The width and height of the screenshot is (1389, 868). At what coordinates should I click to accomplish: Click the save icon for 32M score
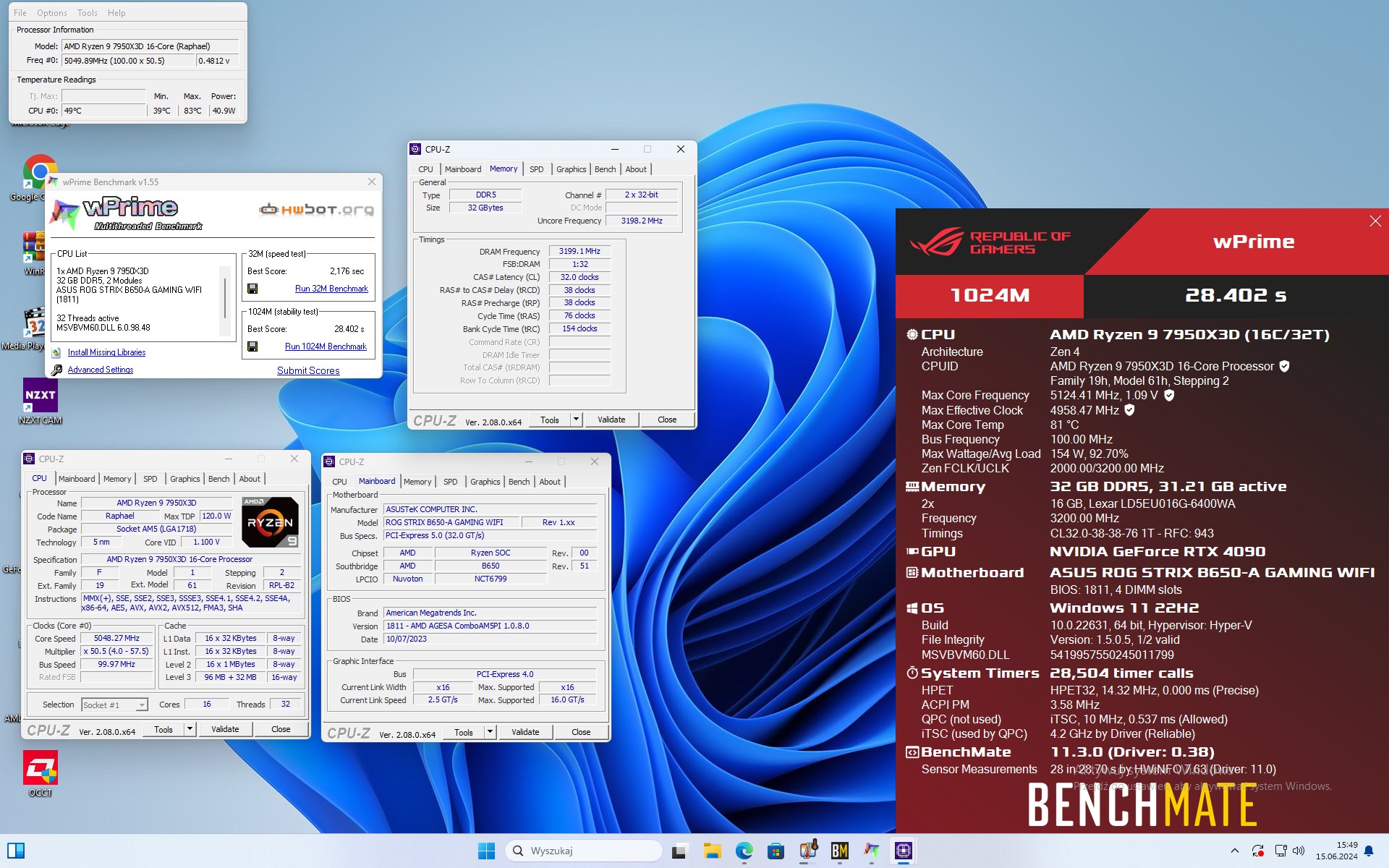pos(252,289)
